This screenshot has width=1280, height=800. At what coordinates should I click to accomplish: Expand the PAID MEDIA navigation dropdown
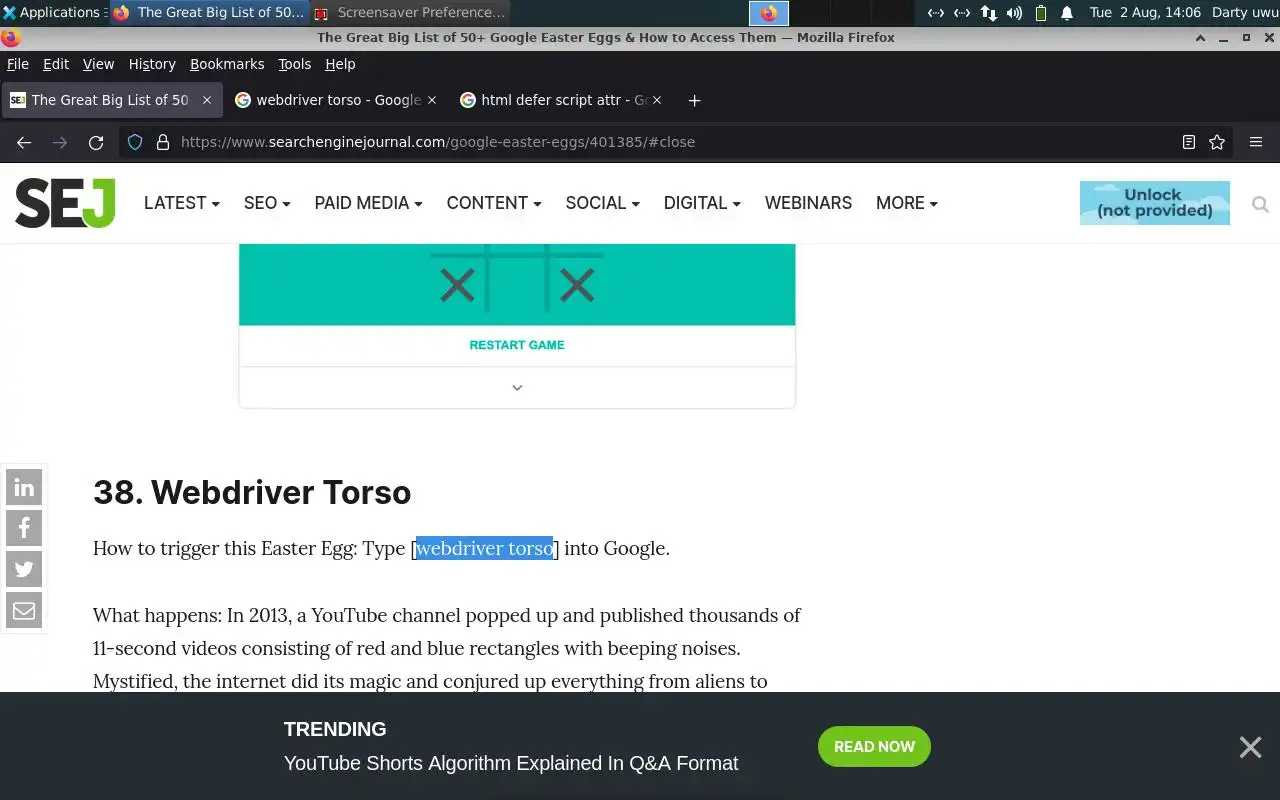(368, 203)
